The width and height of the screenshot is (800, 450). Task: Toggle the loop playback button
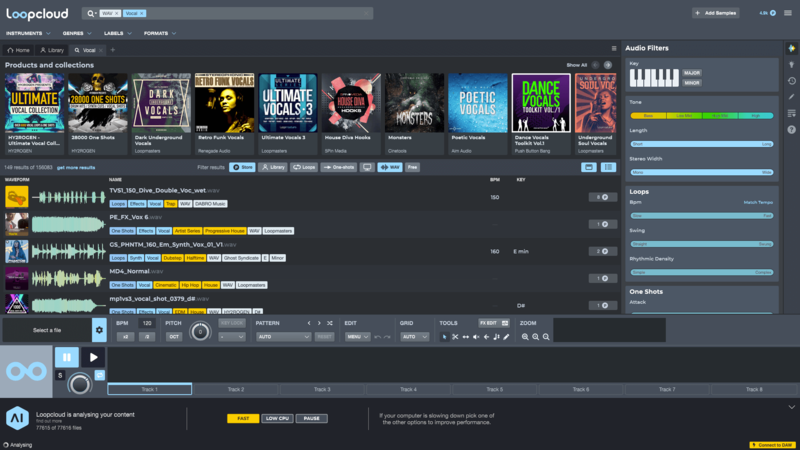[99, 375]
